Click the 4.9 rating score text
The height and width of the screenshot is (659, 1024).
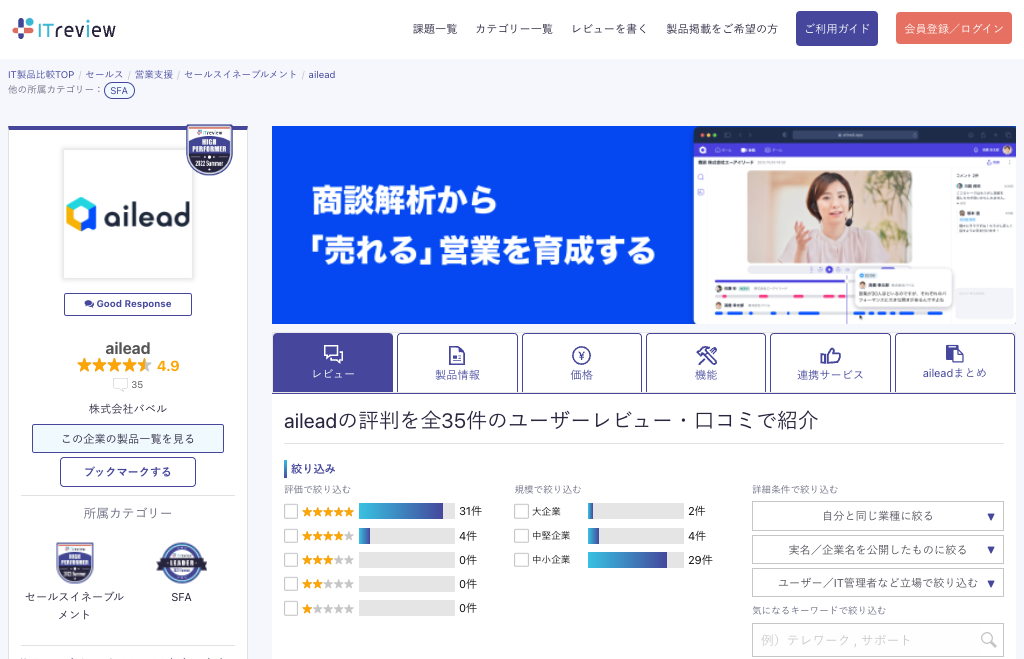[x=168, y=366]
